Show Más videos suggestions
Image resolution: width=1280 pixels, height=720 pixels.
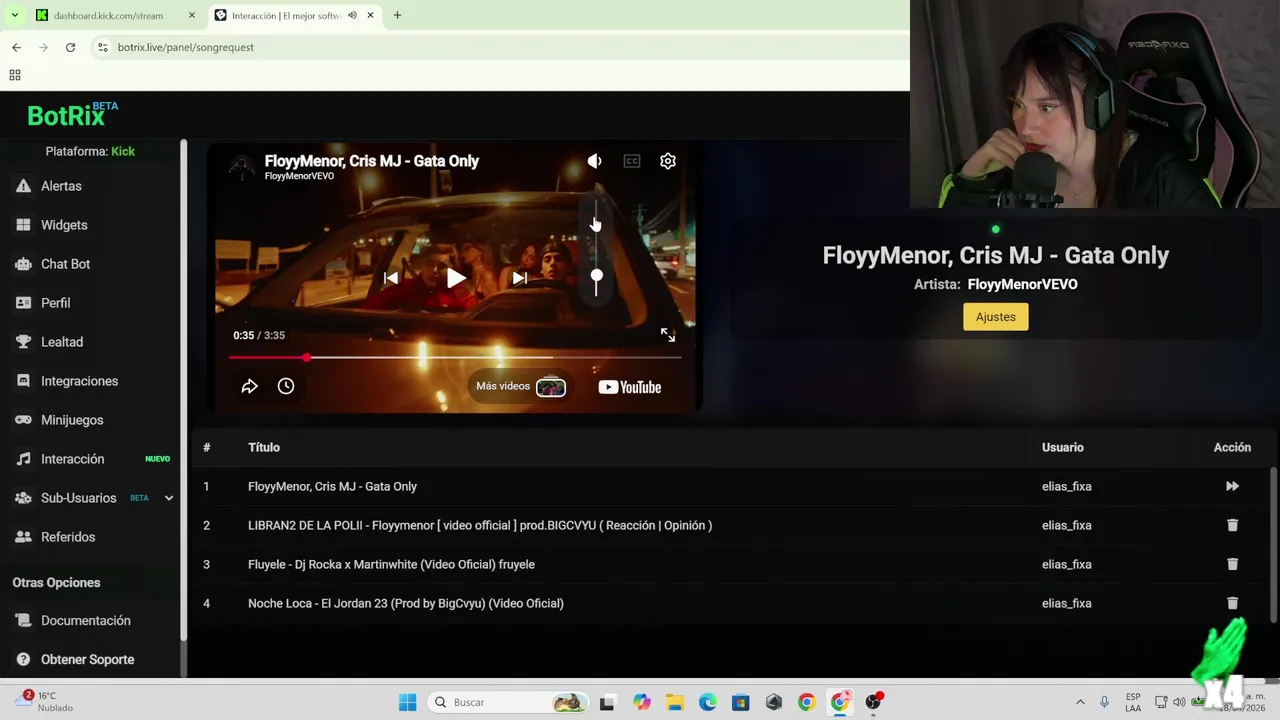point(520,386)
